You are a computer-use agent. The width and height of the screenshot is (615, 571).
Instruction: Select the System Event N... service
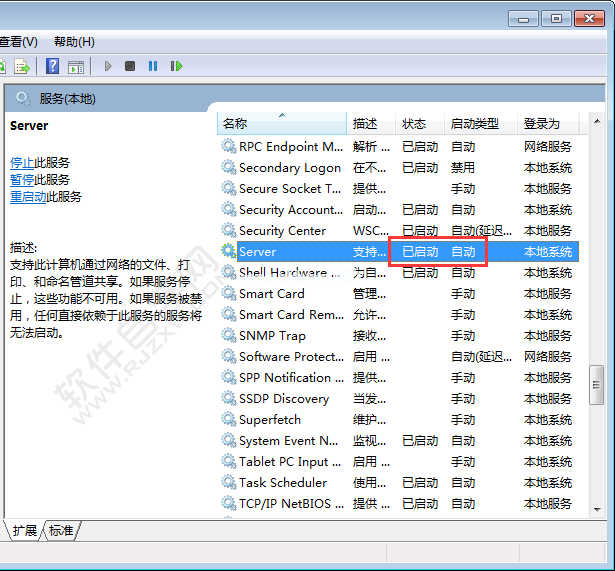pos(398,440)
